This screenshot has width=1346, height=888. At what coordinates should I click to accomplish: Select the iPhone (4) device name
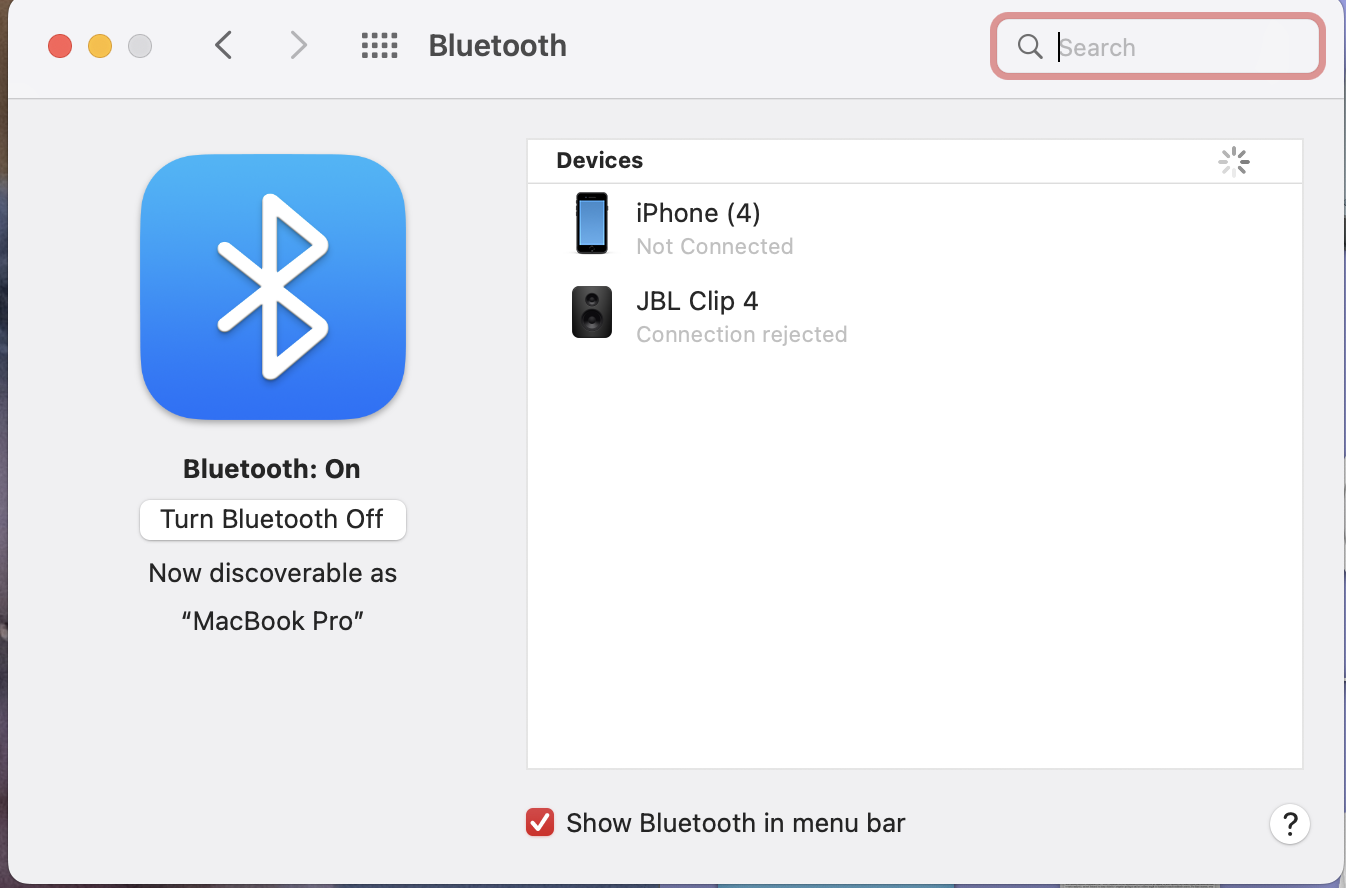click(698, 213)
